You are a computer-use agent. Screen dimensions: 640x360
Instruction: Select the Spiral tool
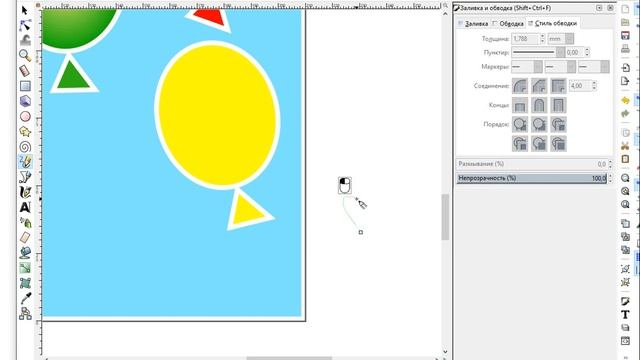(25, 147)
